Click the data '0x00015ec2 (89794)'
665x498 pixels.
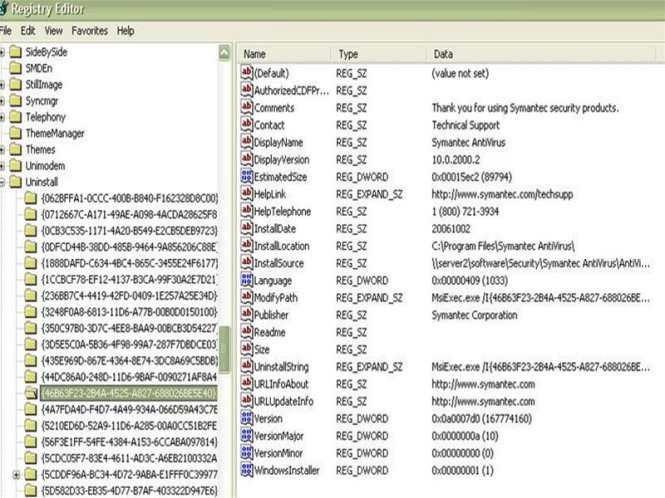tap(472, 176)
